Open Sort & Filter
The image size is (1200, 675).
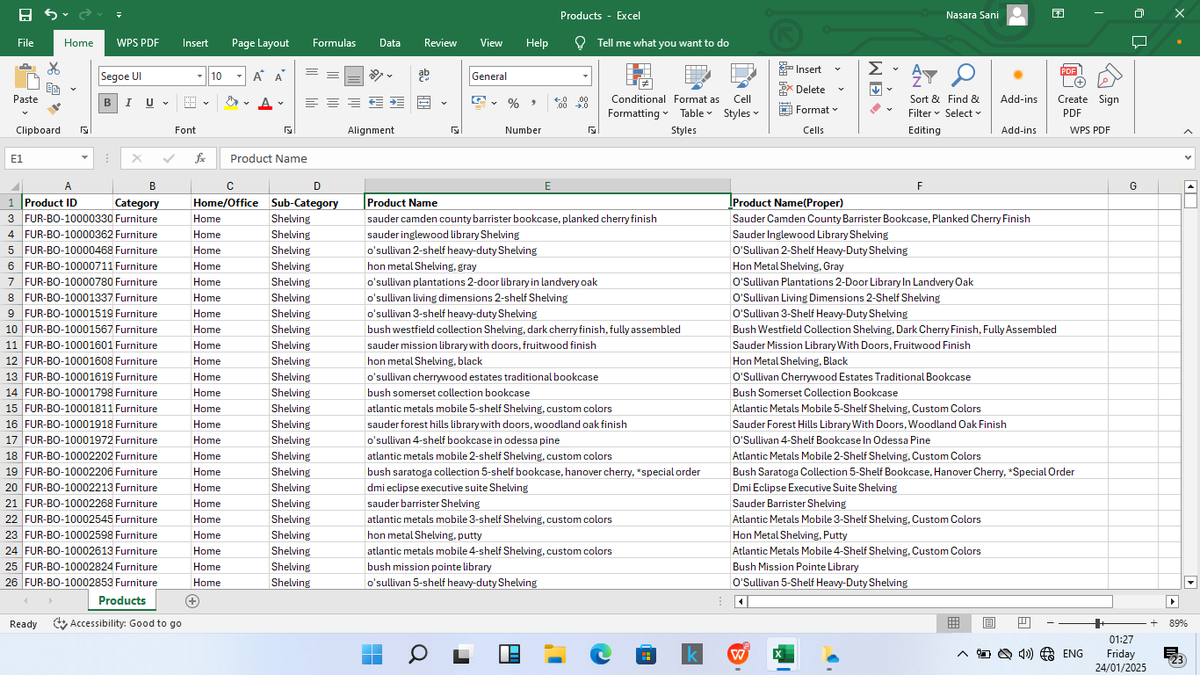pyautogui.click(x=925, y=92)
